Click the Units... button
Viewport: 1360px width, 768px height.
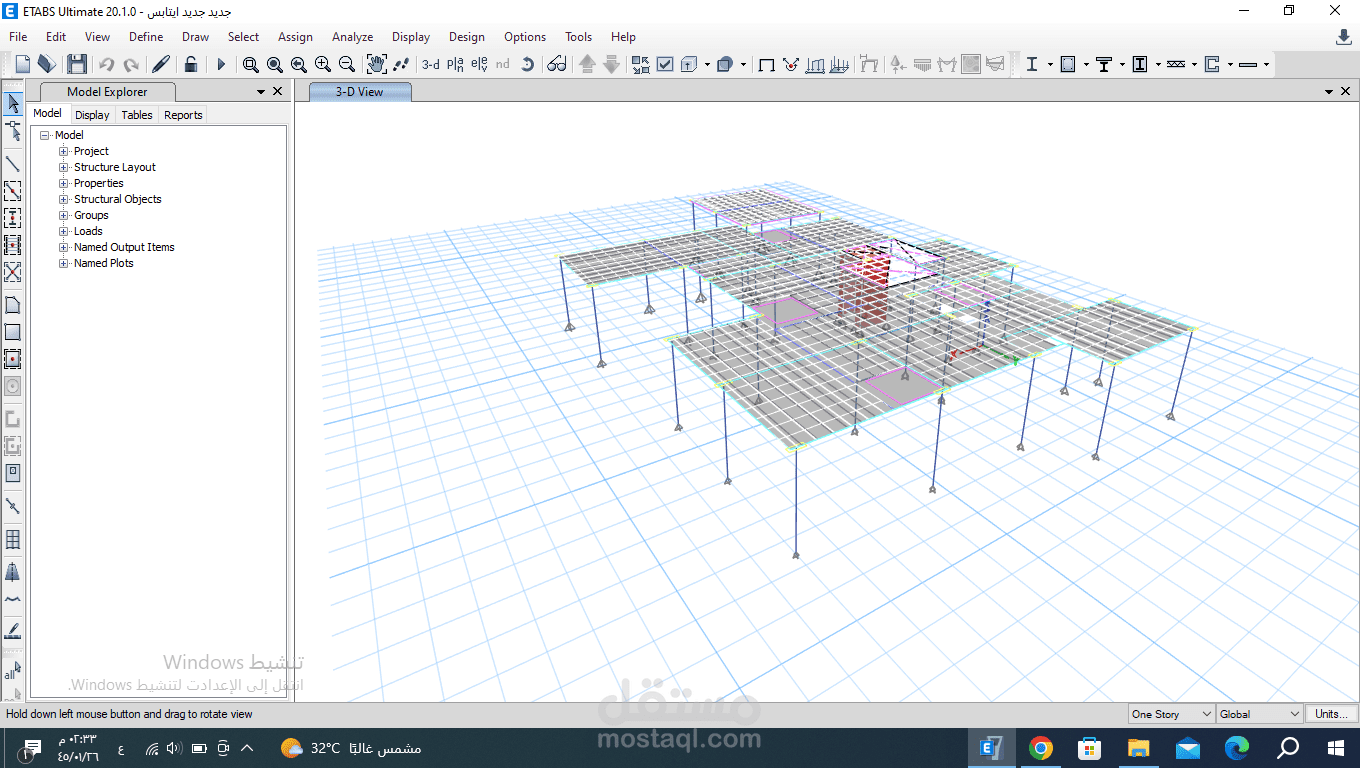click(x=1331, y=714)
